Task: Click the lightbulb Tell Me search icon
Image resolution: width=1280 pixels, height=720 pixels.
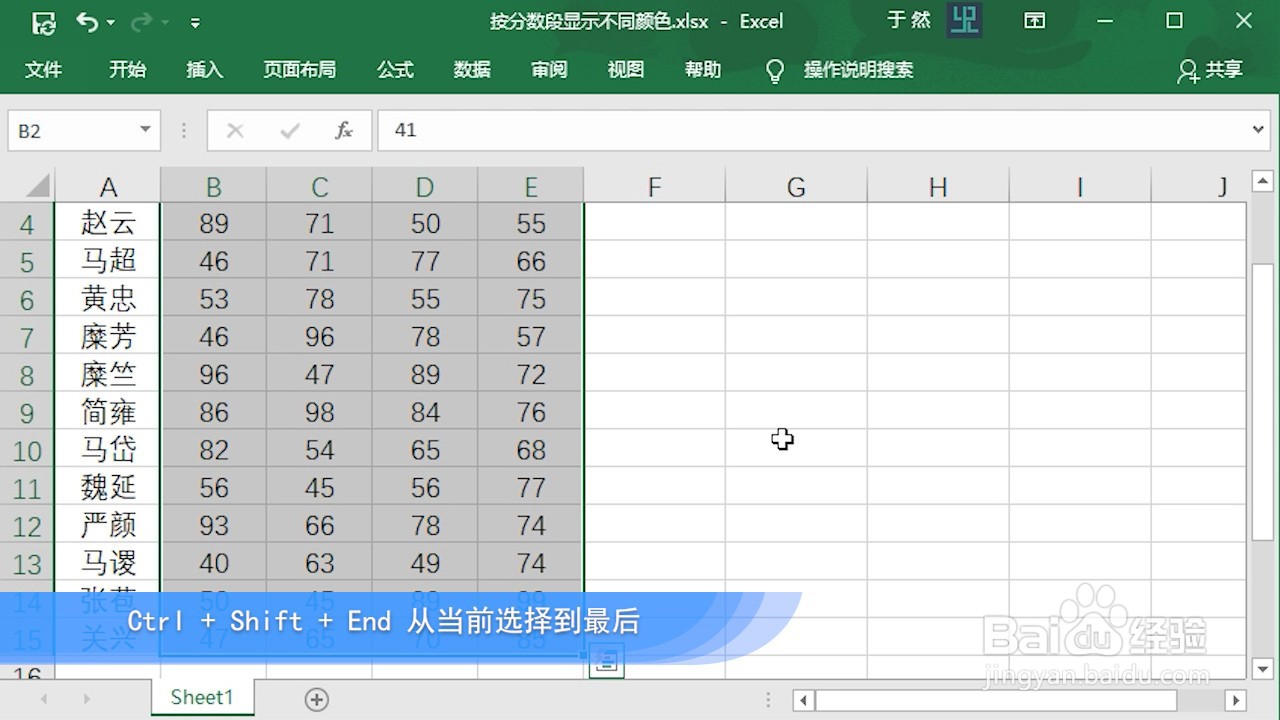Action: click(774, 70)
